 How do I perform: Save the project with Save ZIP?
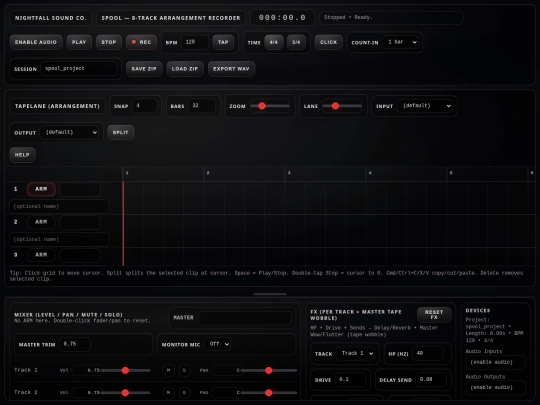[x=144, y=69]
